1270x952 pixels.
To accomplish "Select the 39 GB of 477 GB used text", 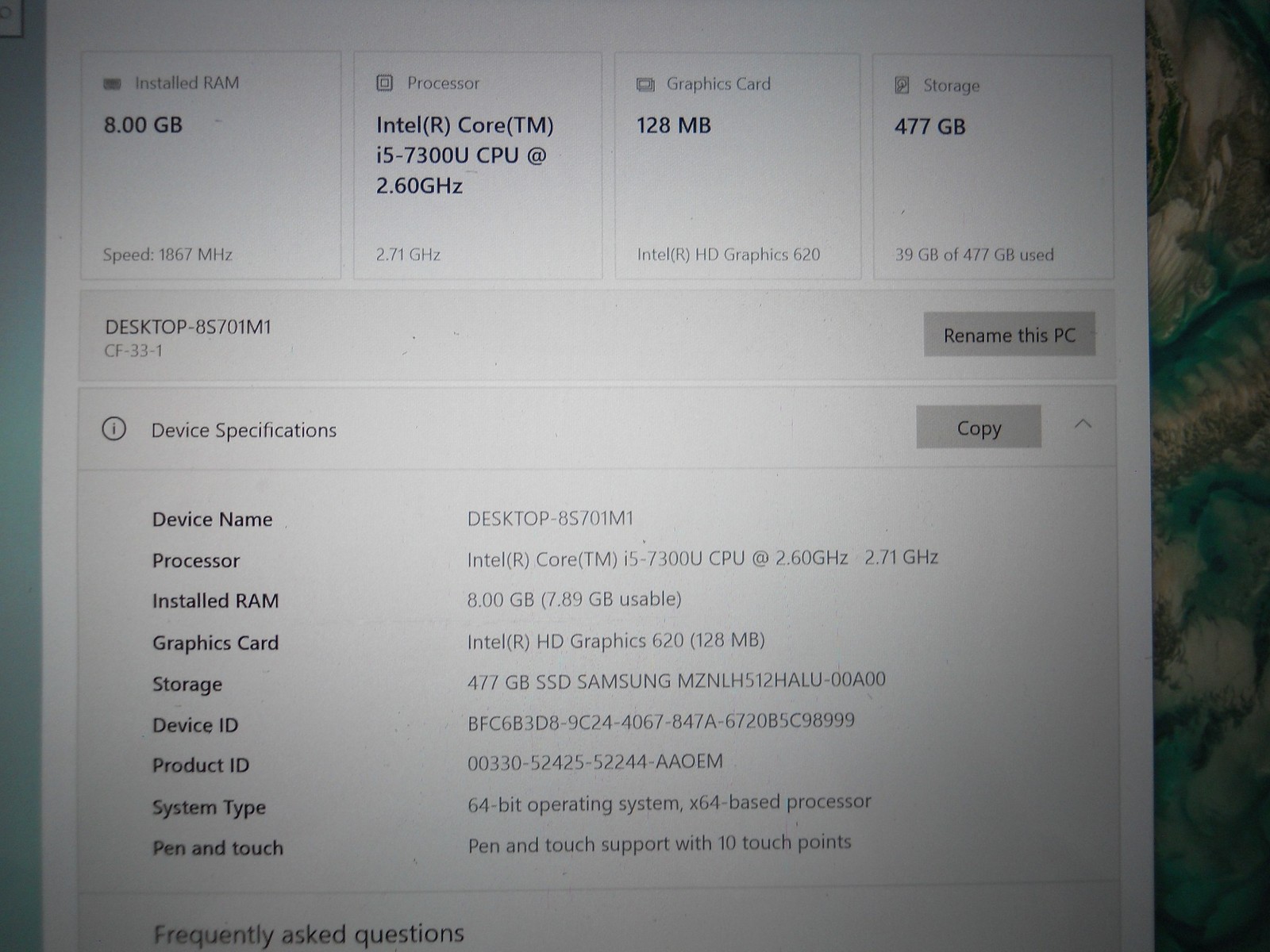I will click(x=974, y=255).
